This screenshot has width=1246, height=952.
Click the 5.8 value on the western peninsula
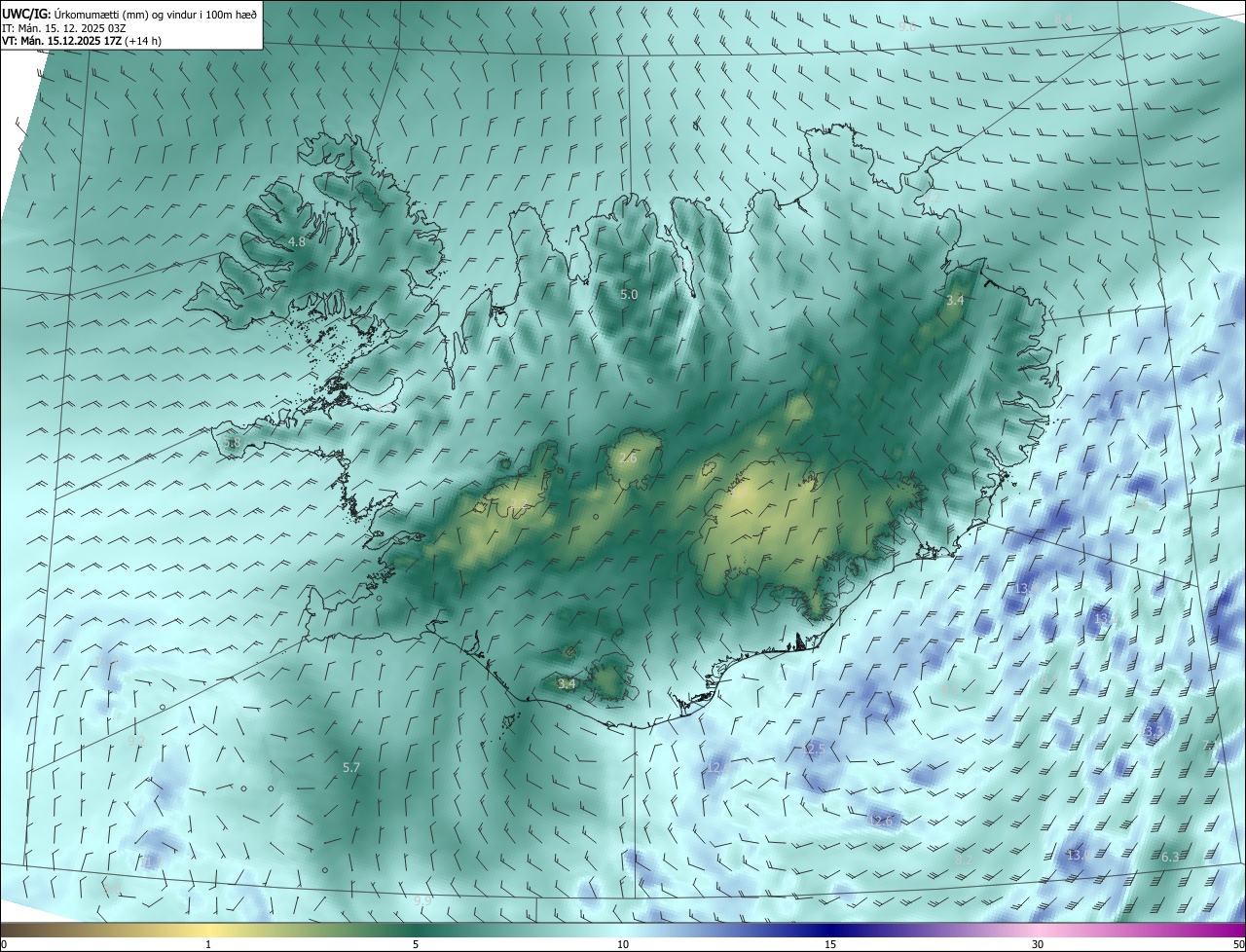pos(231,443)
